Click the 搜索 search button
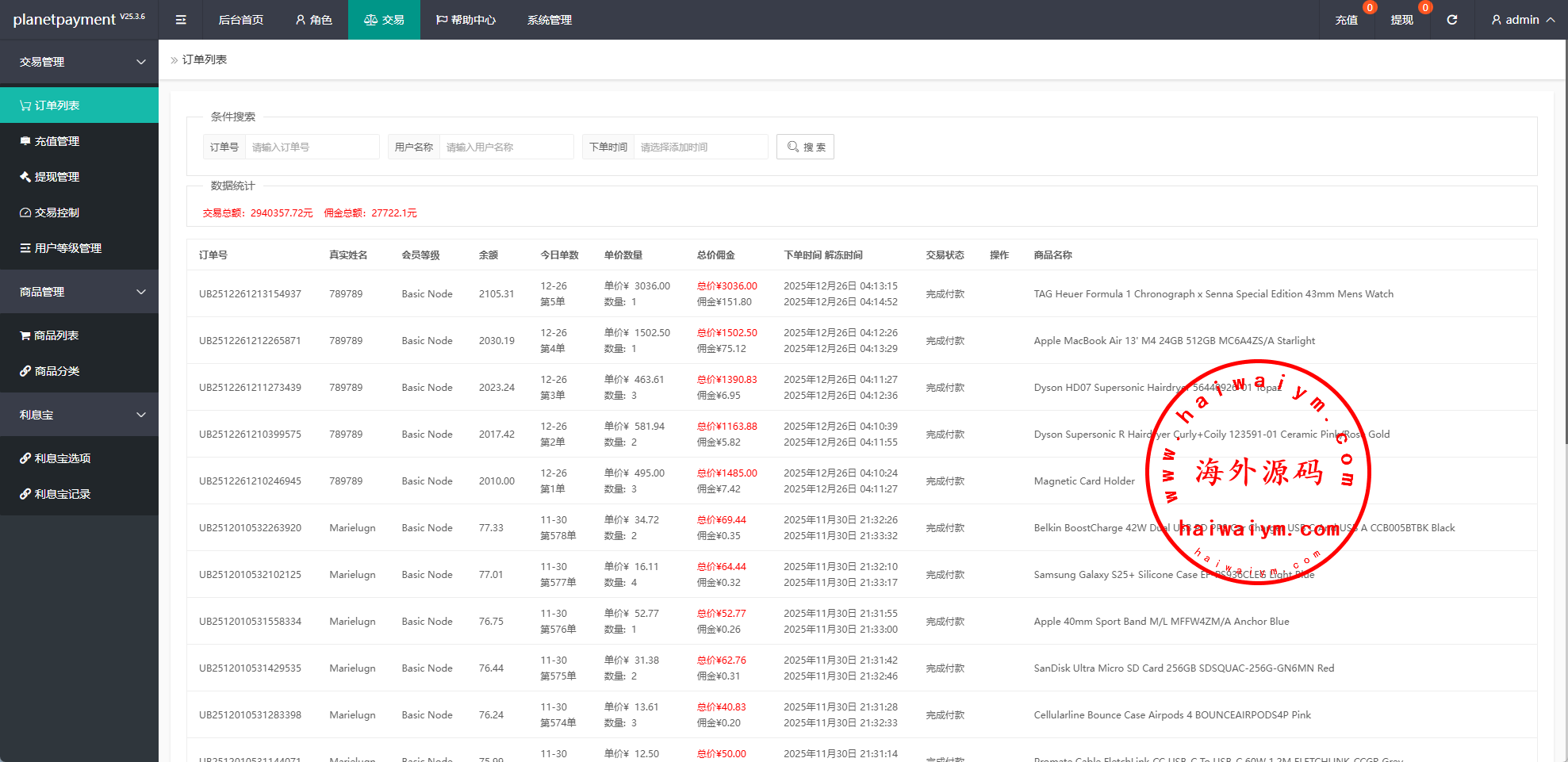1568x762 pixels. [x=805, y=147]
